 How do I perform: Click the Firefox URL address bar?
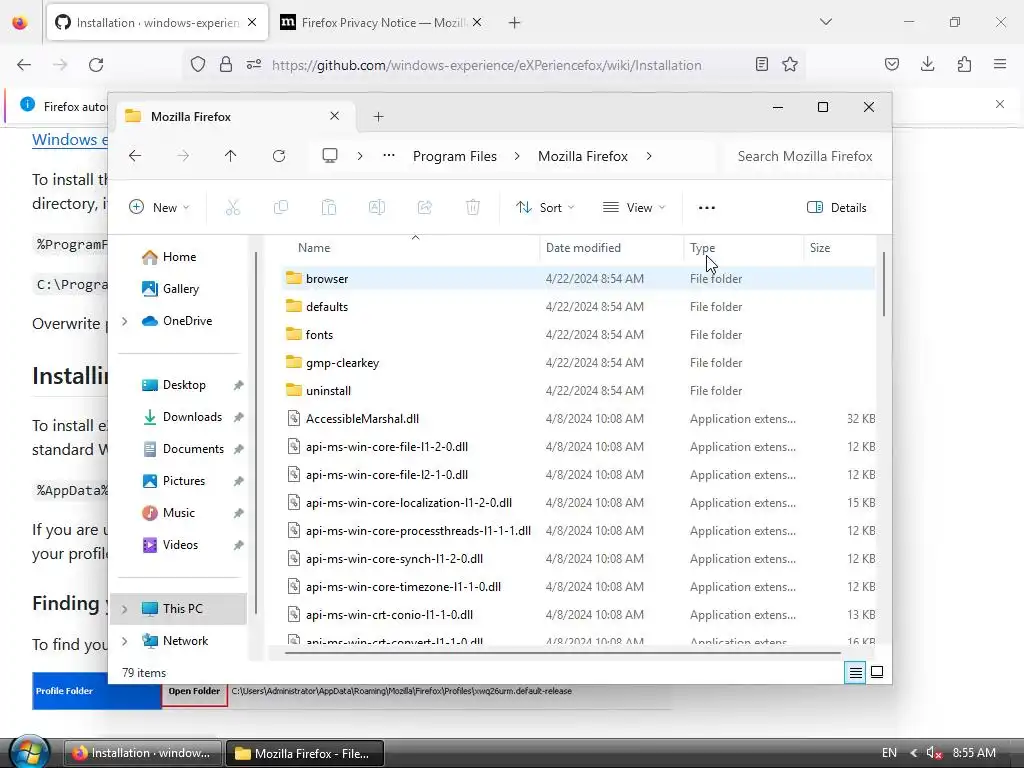coord(487,65)
